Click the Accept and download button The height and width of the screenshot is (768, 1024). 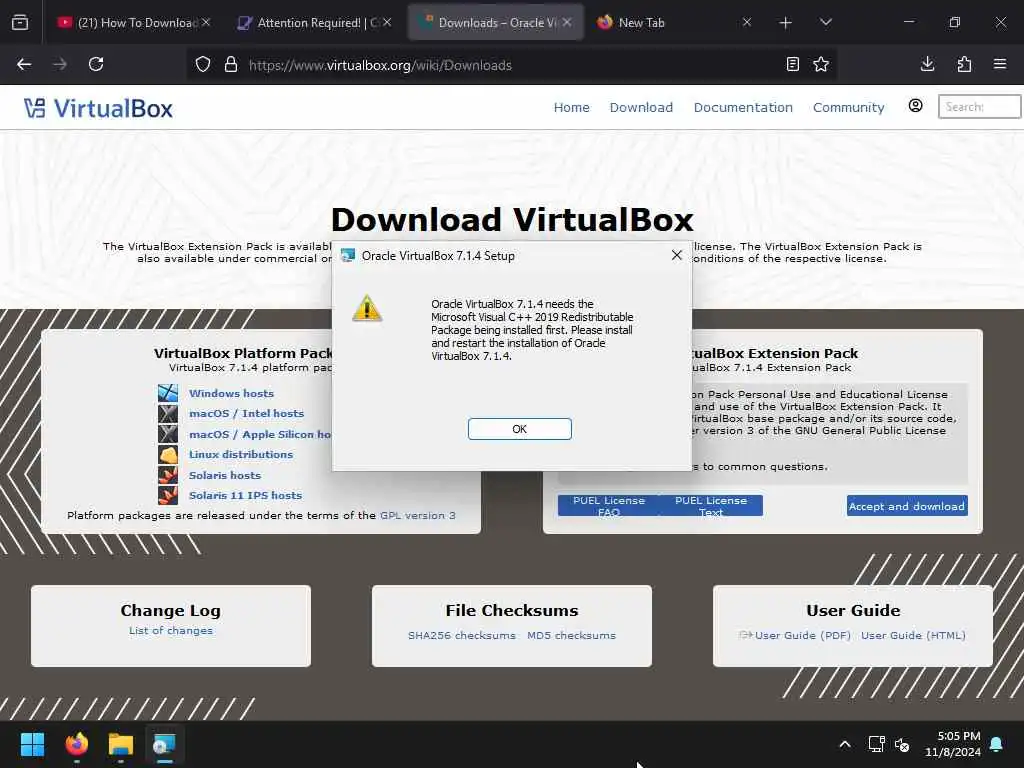point(906,506)
